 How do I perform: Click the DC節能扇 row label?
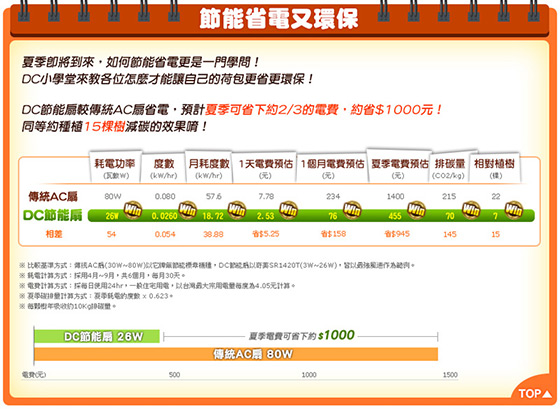(53, 215)
